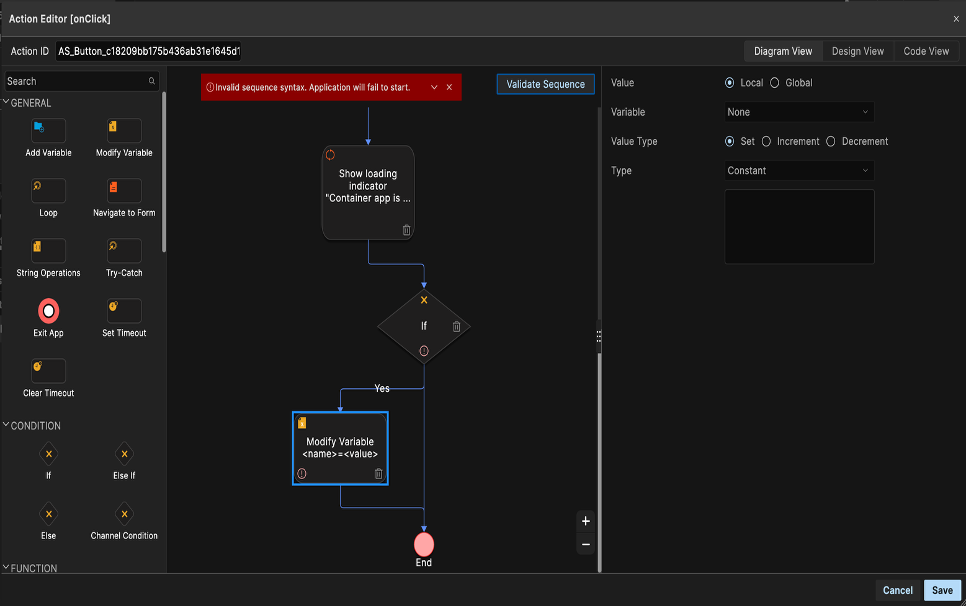Click the action Search input field
Image resolution: width=966 pixels, height=606 pixels.
76,81
